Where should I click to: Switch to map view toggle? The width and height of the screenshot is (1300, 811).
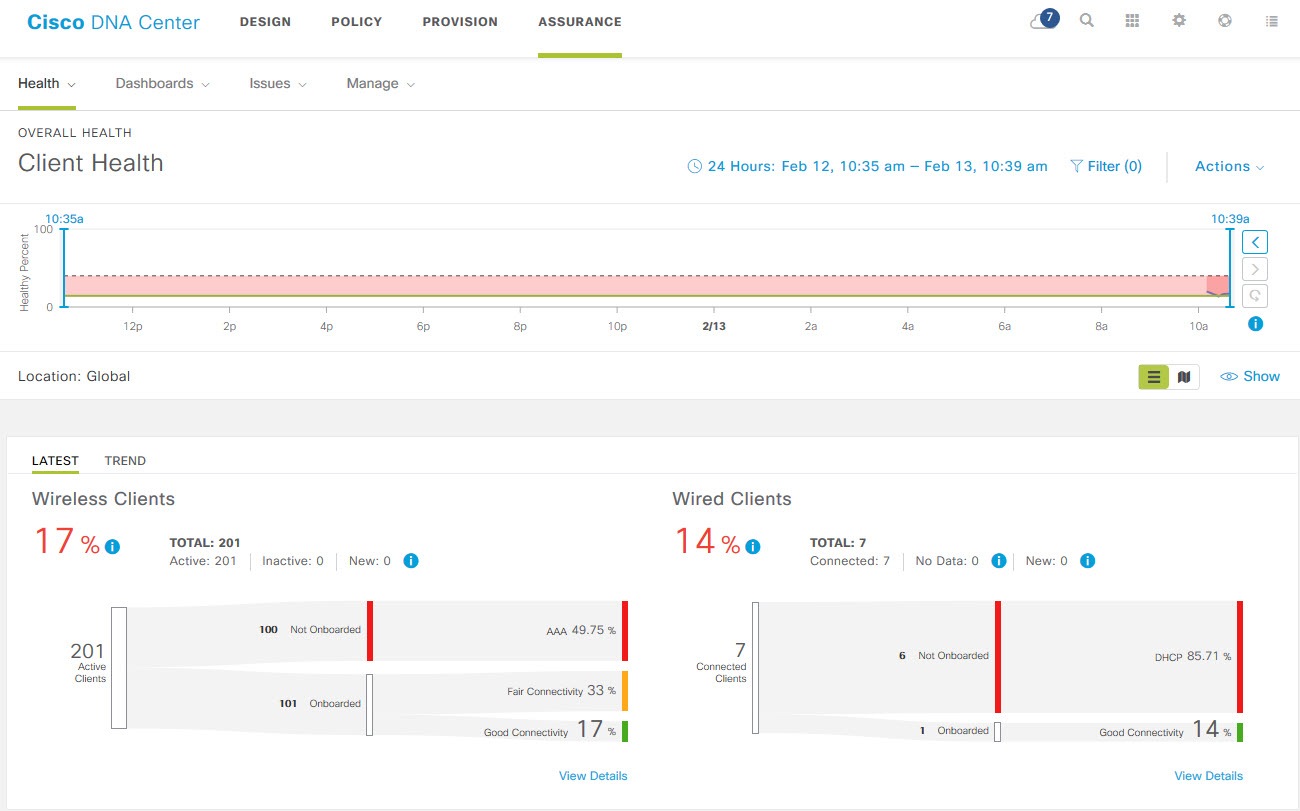1184,377
